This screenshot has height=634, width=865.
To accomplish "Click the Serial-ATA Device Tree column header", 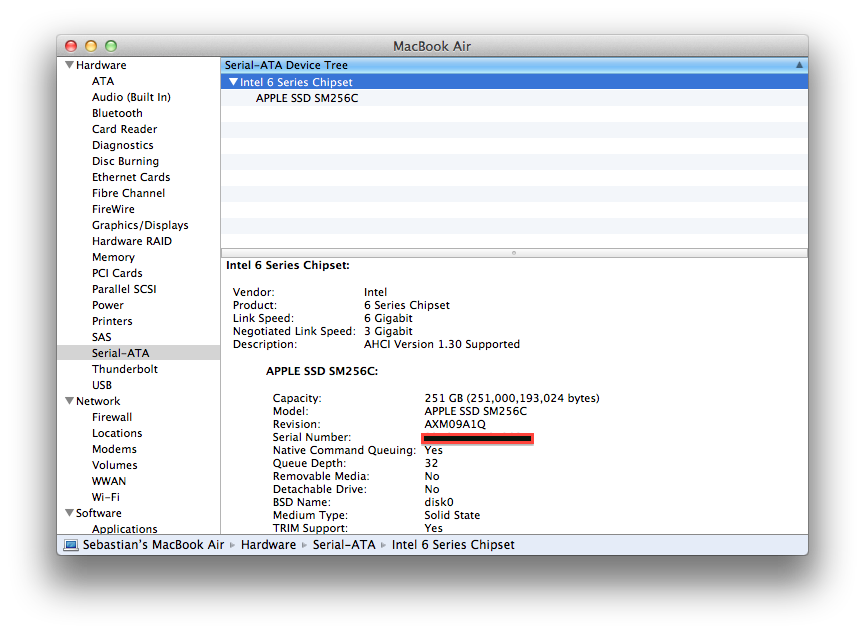I will (514, 65).
